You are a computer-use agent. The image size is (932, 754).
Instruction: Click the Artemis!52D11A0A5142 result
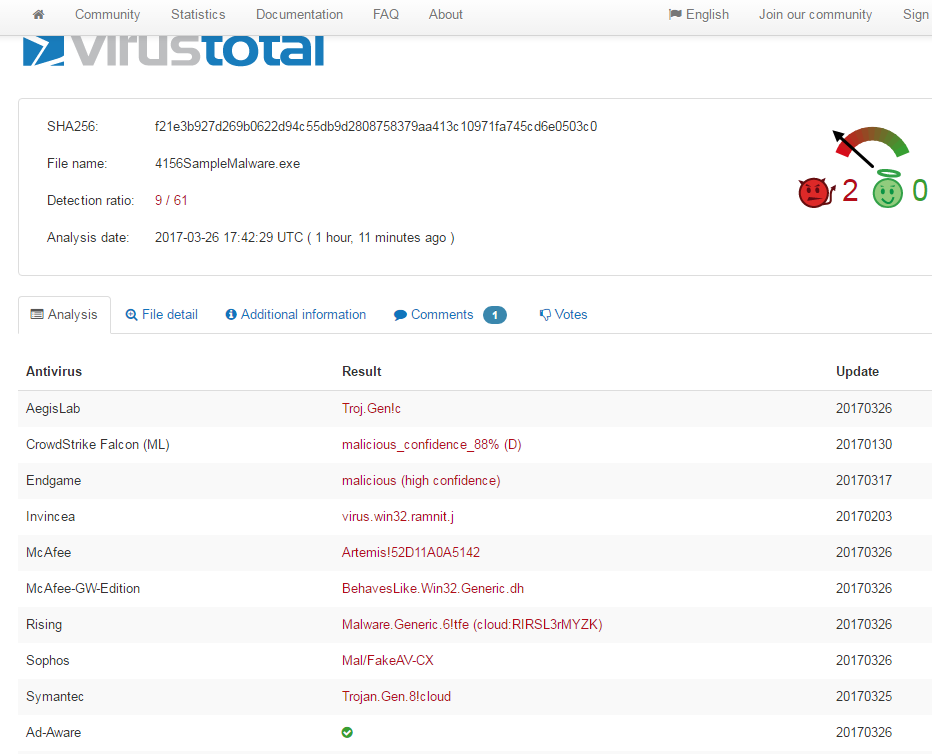coord(411,553)
